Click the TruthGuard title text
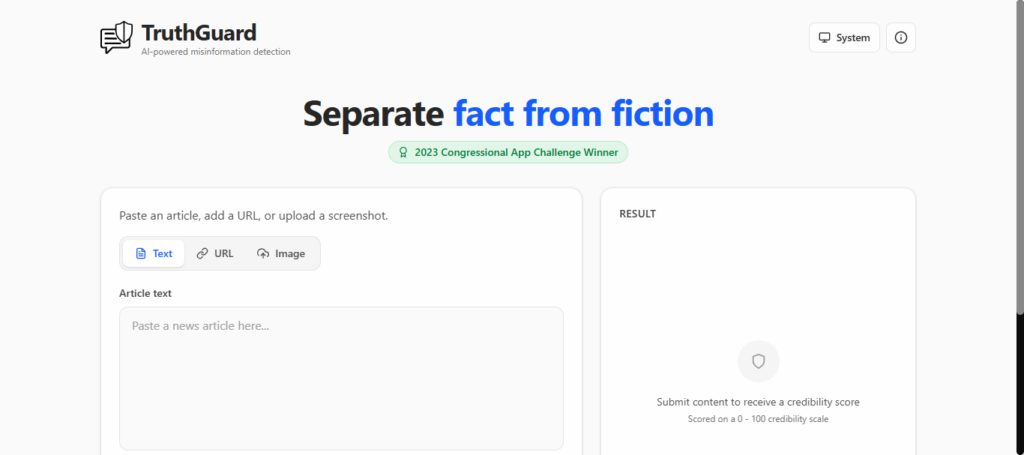Screen dimensions: 1024x455 (x=199, y=33)
